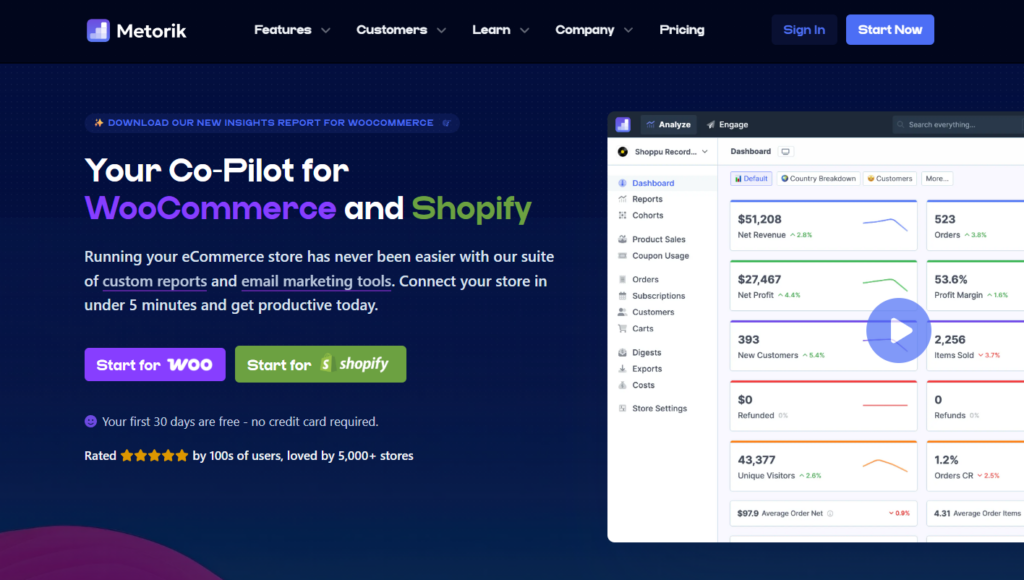Viewport: 1024px width, 580px height.
Task: Click the Reports chart icon in sidebar
Action: [x=622, y=199]
